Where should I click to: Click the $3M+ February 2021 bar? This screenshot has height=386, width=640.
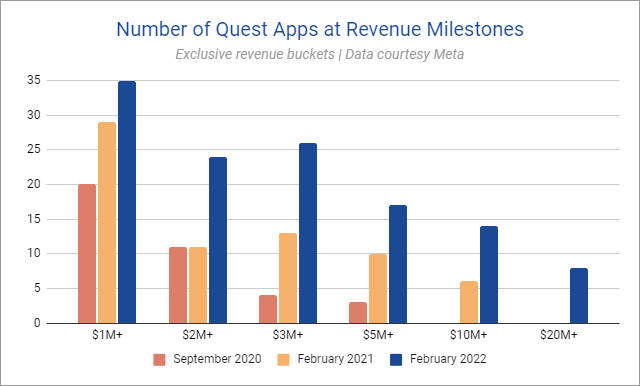pos(288,278)
